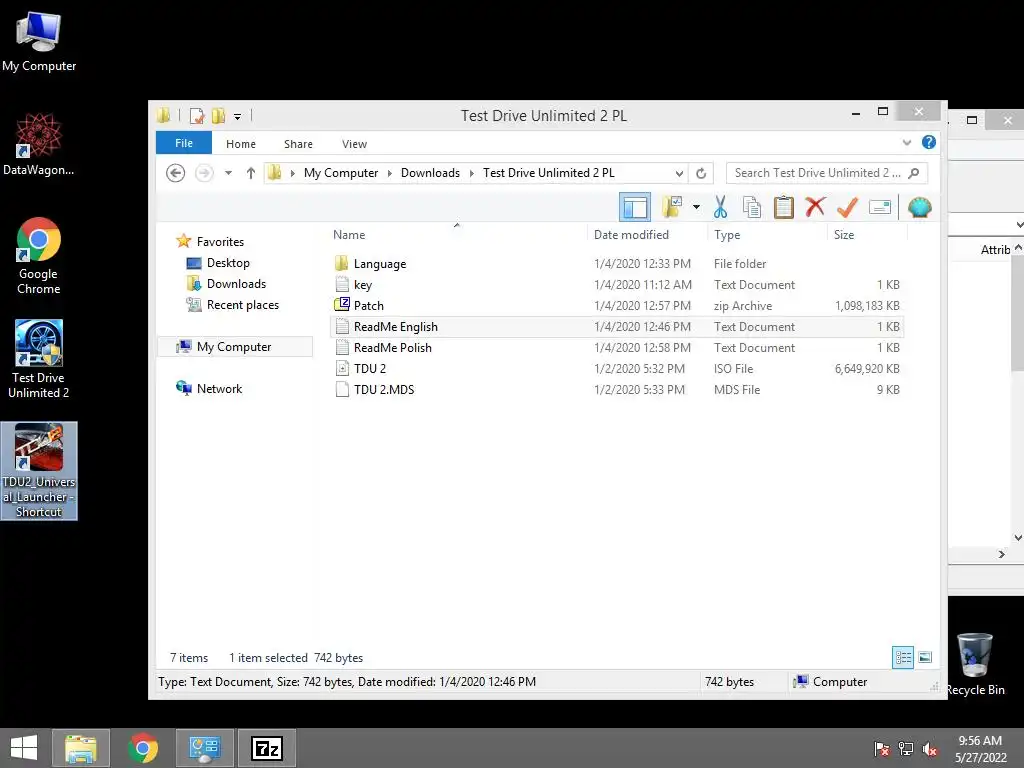Select the ReadMe Polish file
This screenshot has height=768, width=1024.
[x=617, y=347]
